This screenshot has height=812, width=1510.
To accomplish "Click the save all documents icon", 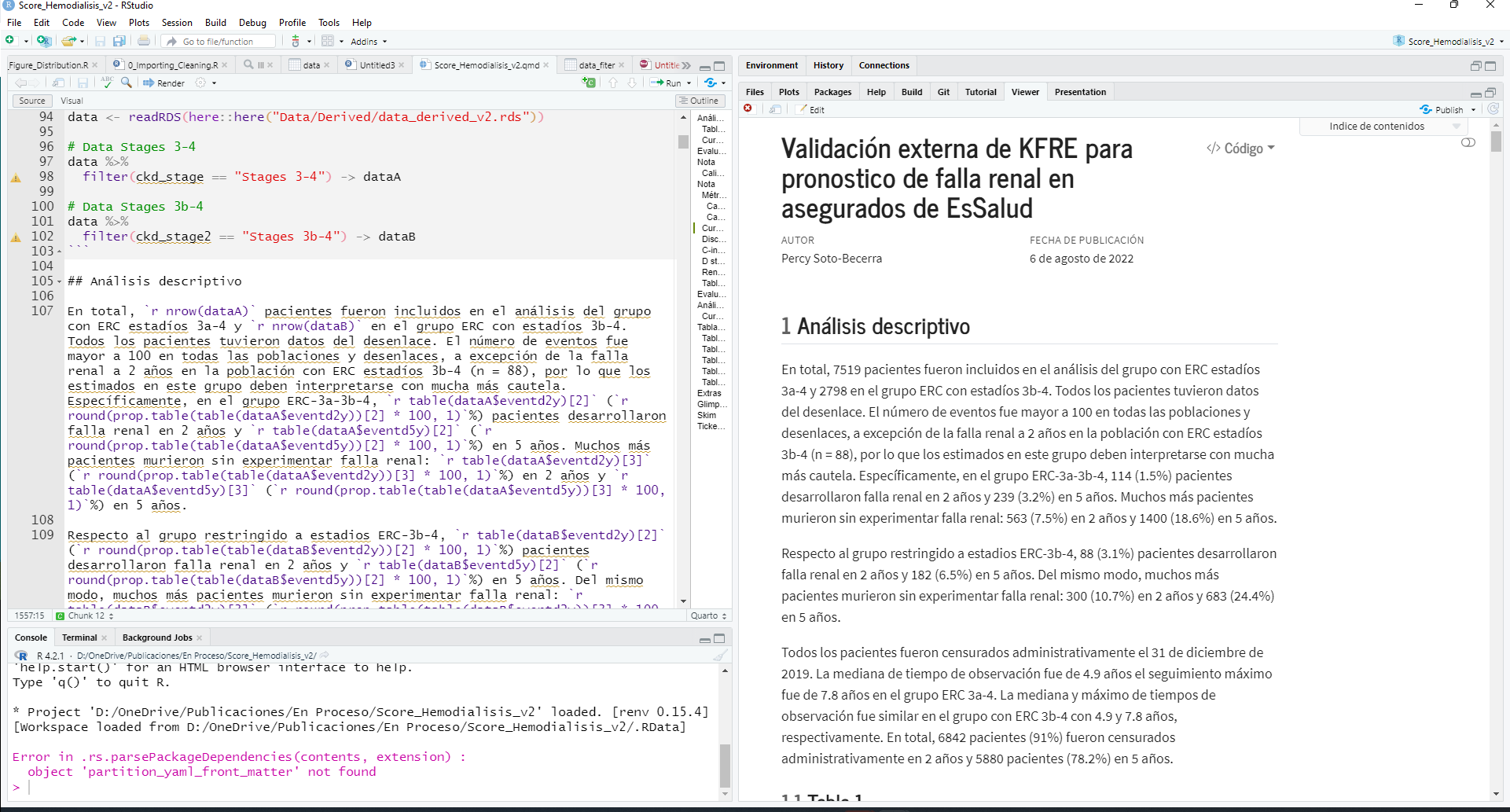I will [119, 41].
